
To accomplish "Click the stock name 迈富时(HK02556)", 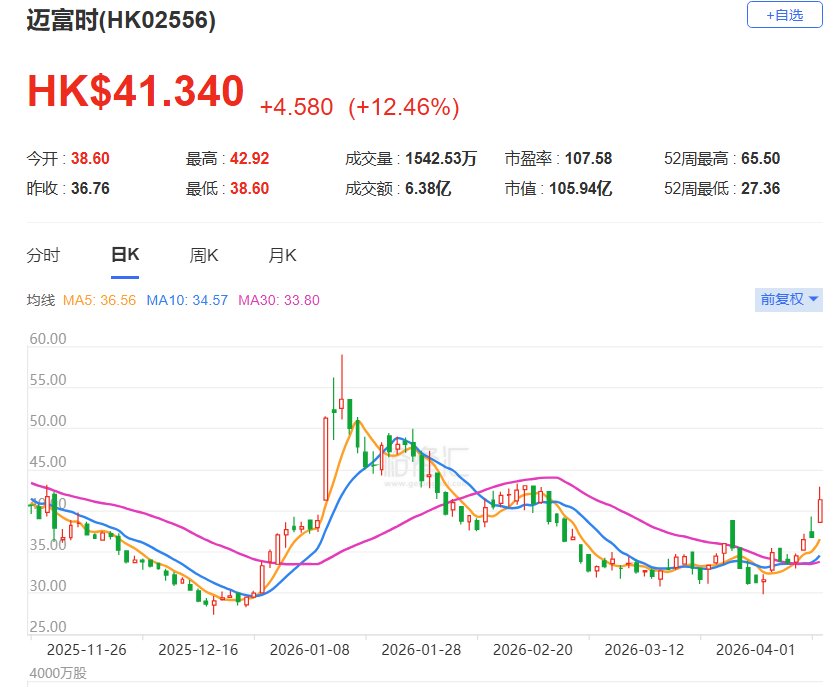I will coord(120,20).
